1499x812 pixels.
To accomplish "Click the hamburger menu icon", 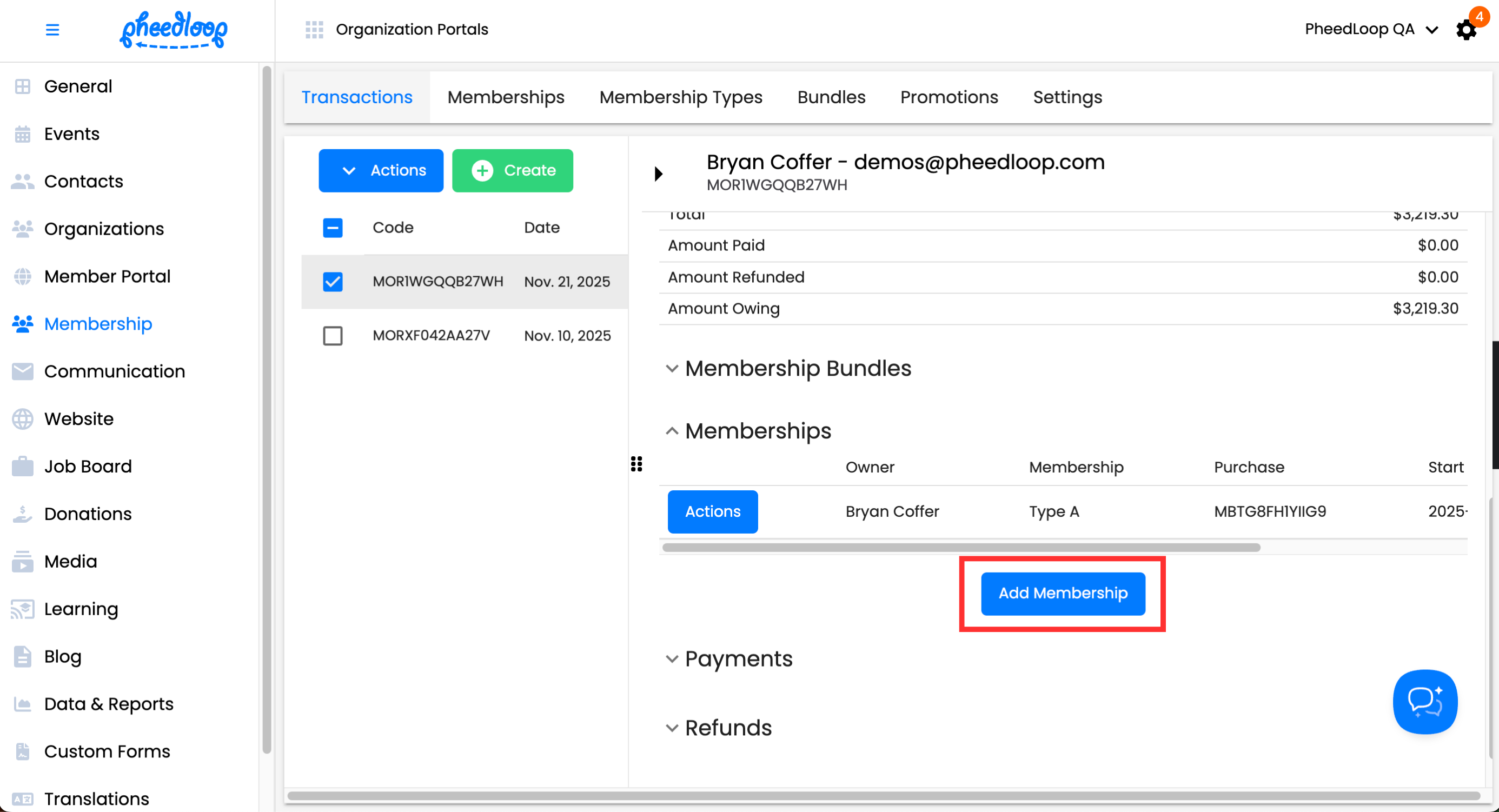I will tap(52, 30).
